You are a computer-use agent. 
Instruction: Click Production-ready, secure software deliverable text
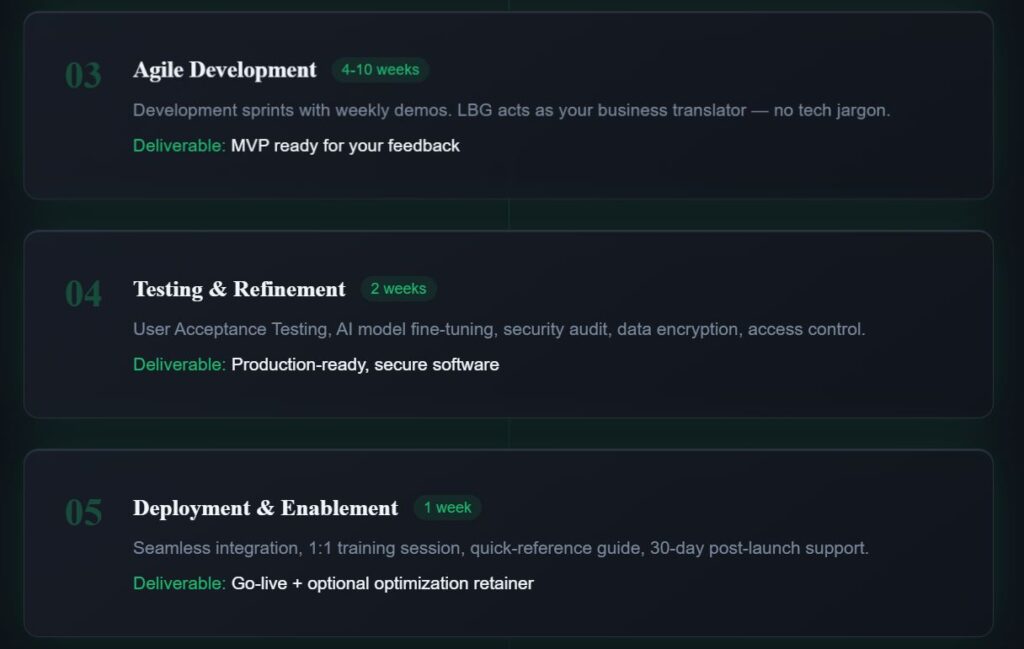click(x=365, y=365)
